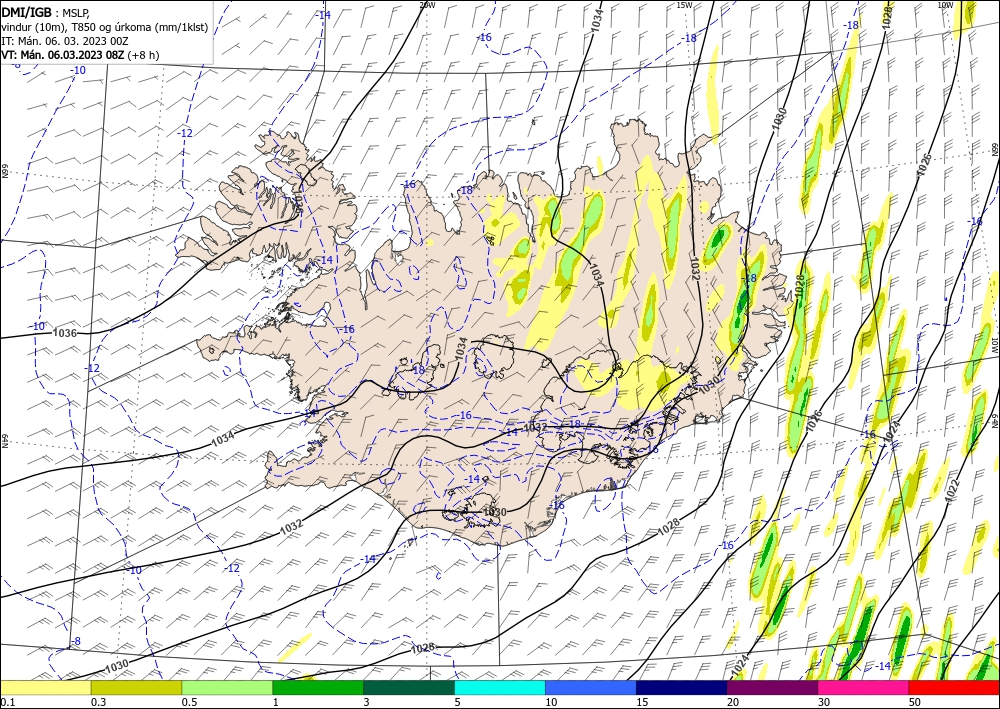Select the navy 15 mm legend color segment

[682, 688]
